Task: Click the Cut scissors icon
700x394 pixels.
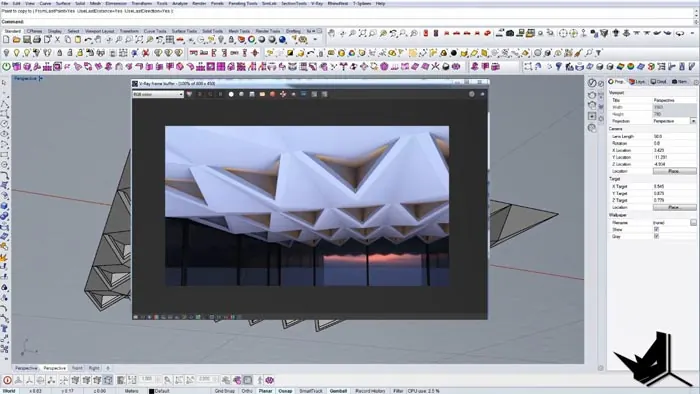Action: (58, 40)
